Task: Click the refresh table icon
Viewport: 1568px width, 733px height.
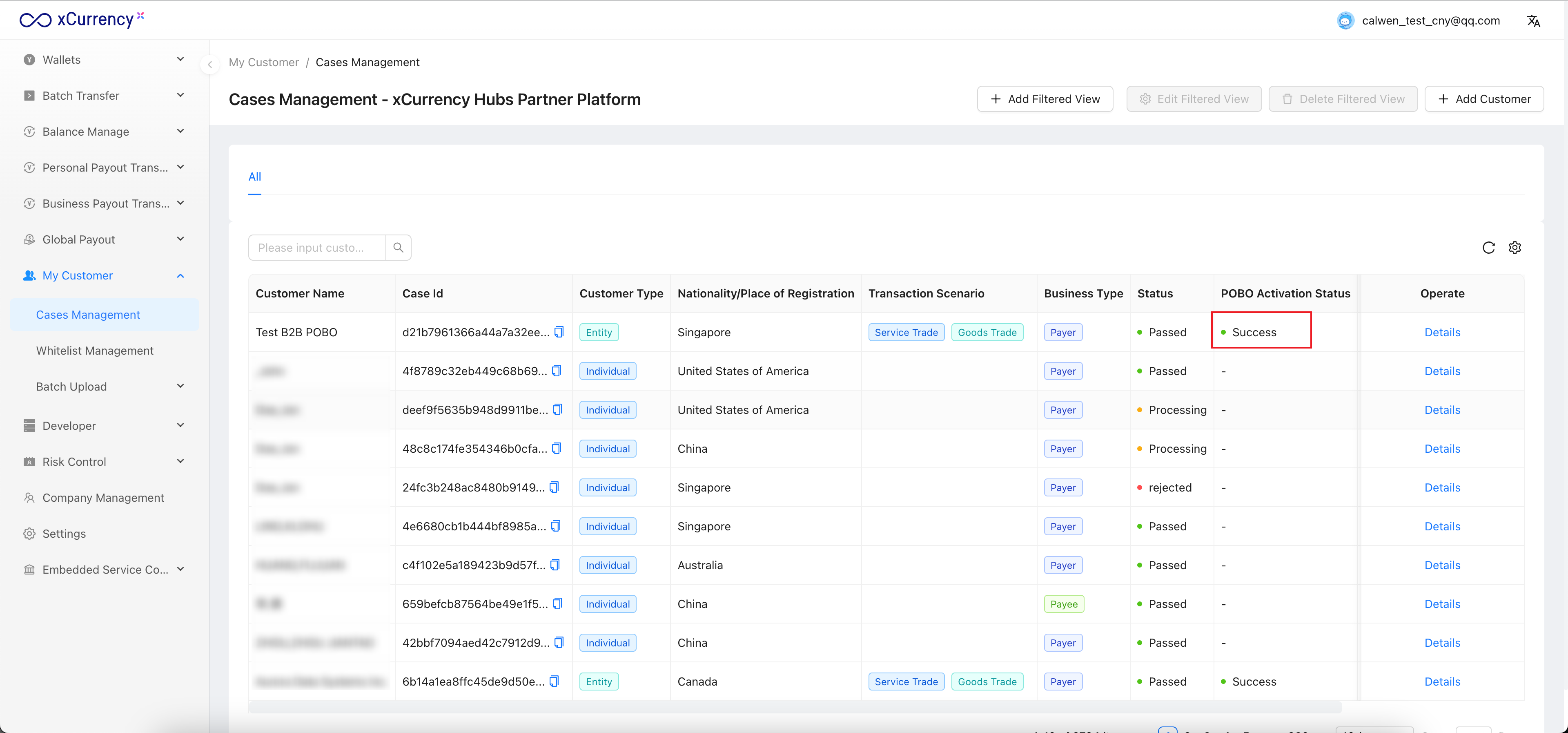Action: click(1488, 247)
